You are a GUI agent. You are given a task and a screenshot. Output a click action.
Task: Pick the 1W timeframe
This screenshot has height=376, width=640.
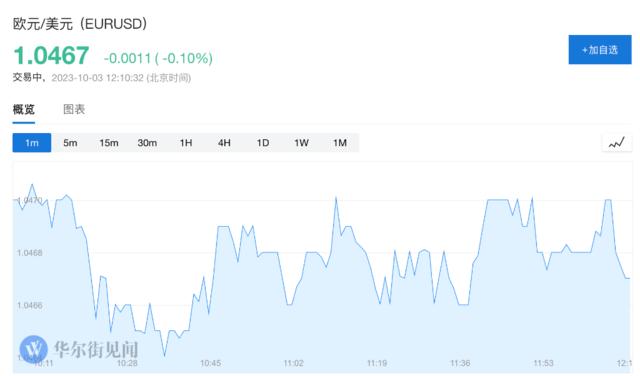pyautogui.click(x=301, y=143)
